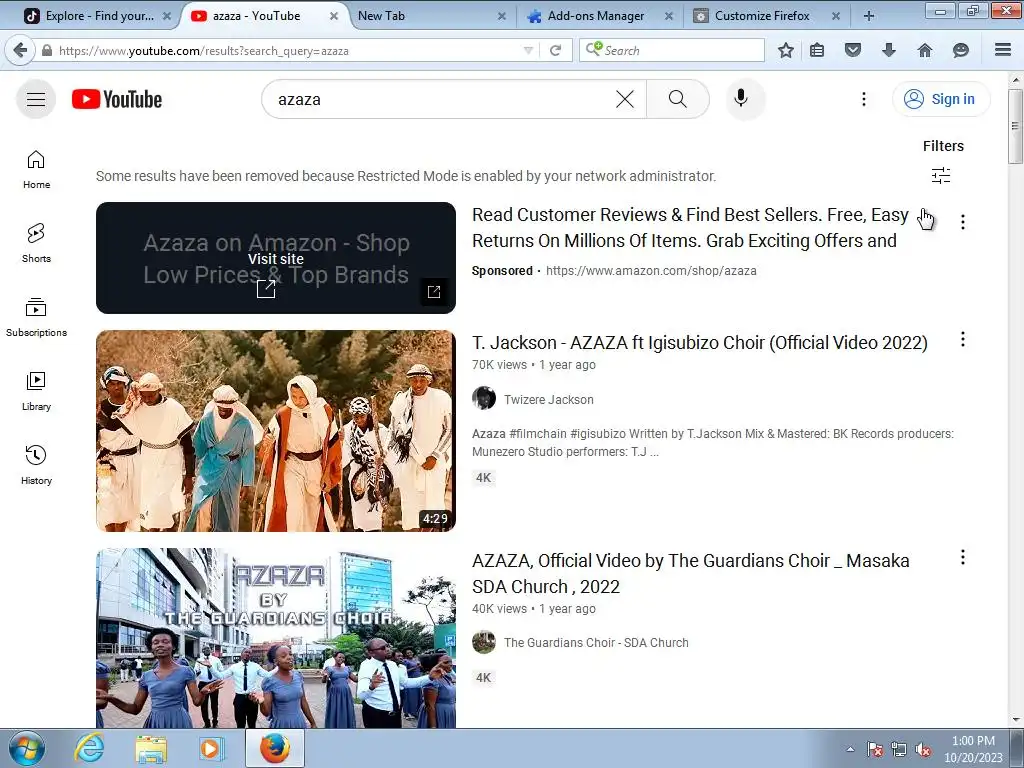Open T. Jackson - AZAZA ft Igisubizo Choir title

699,343
